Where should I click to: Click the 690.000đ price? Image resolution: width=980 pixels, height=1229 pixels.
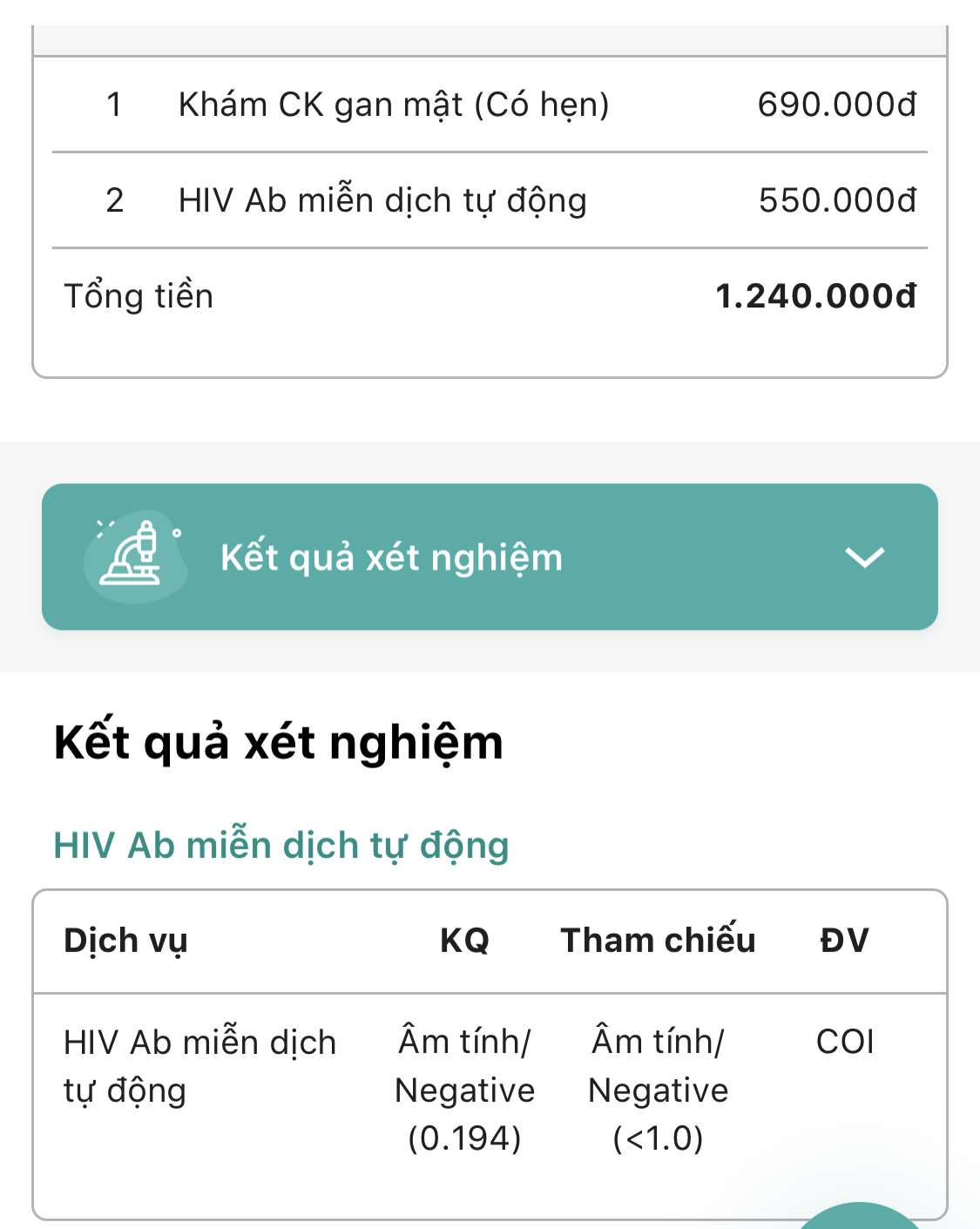836,105
